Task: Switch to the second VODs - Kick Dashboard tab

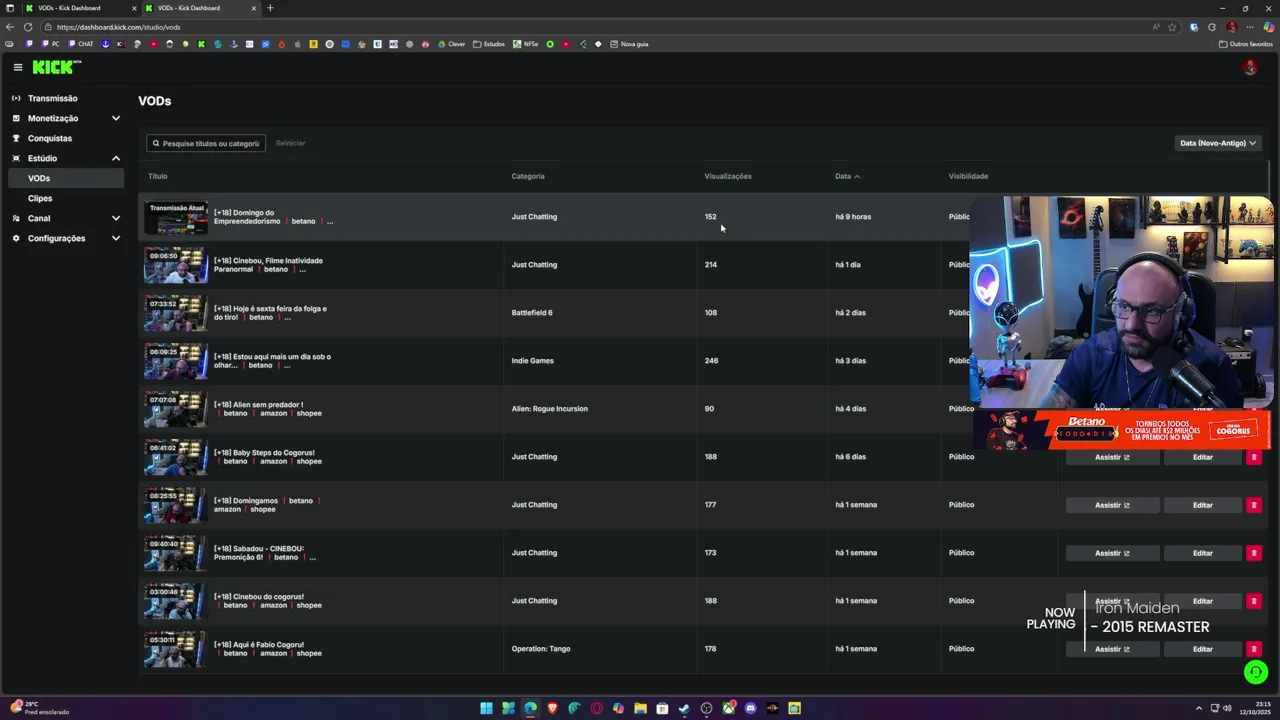Action: pyautogui.click(x=199, y=8)
